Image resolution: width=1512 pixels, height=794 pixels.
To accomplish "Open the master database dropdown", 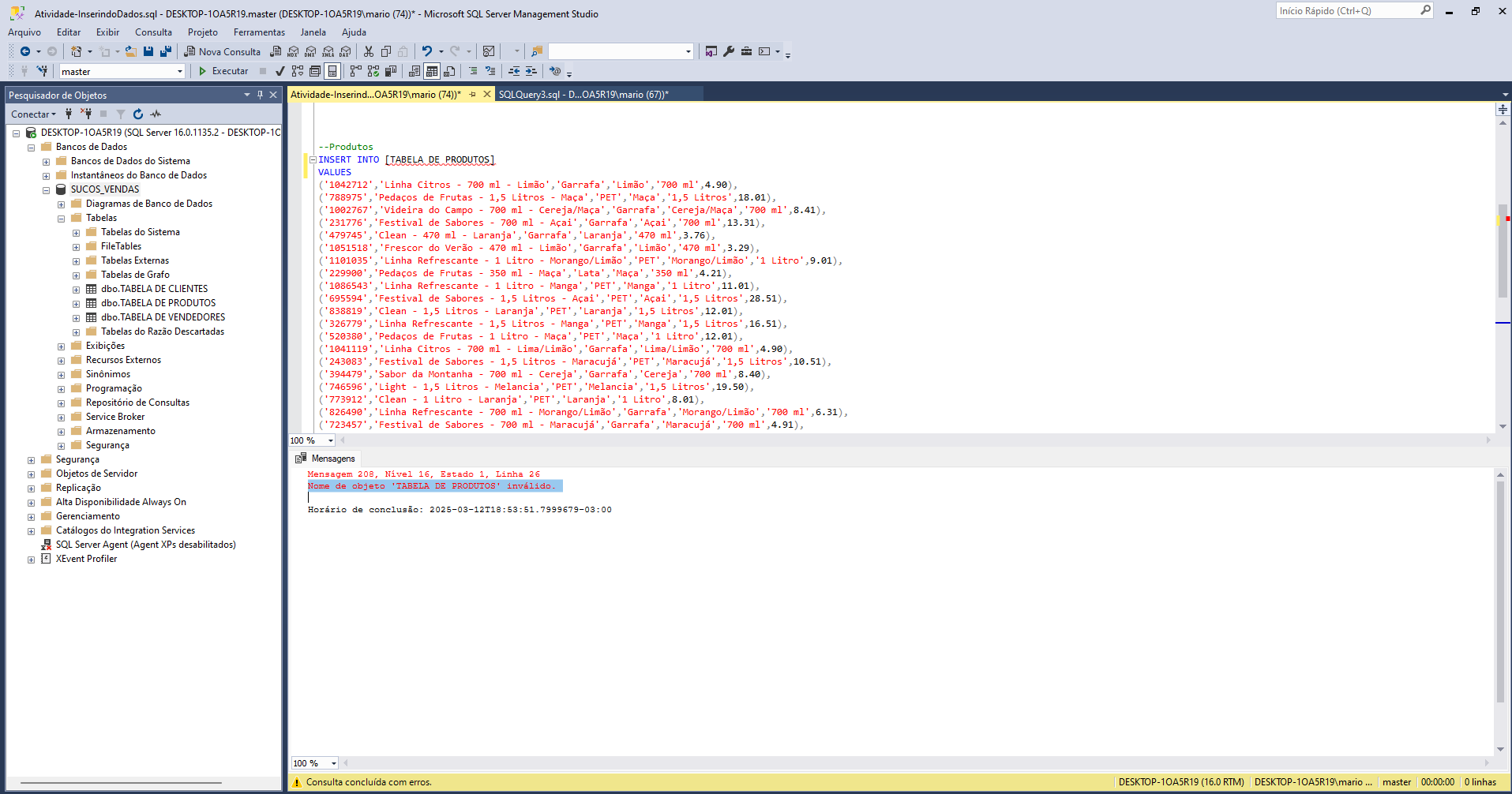I will tap(180, 71).
